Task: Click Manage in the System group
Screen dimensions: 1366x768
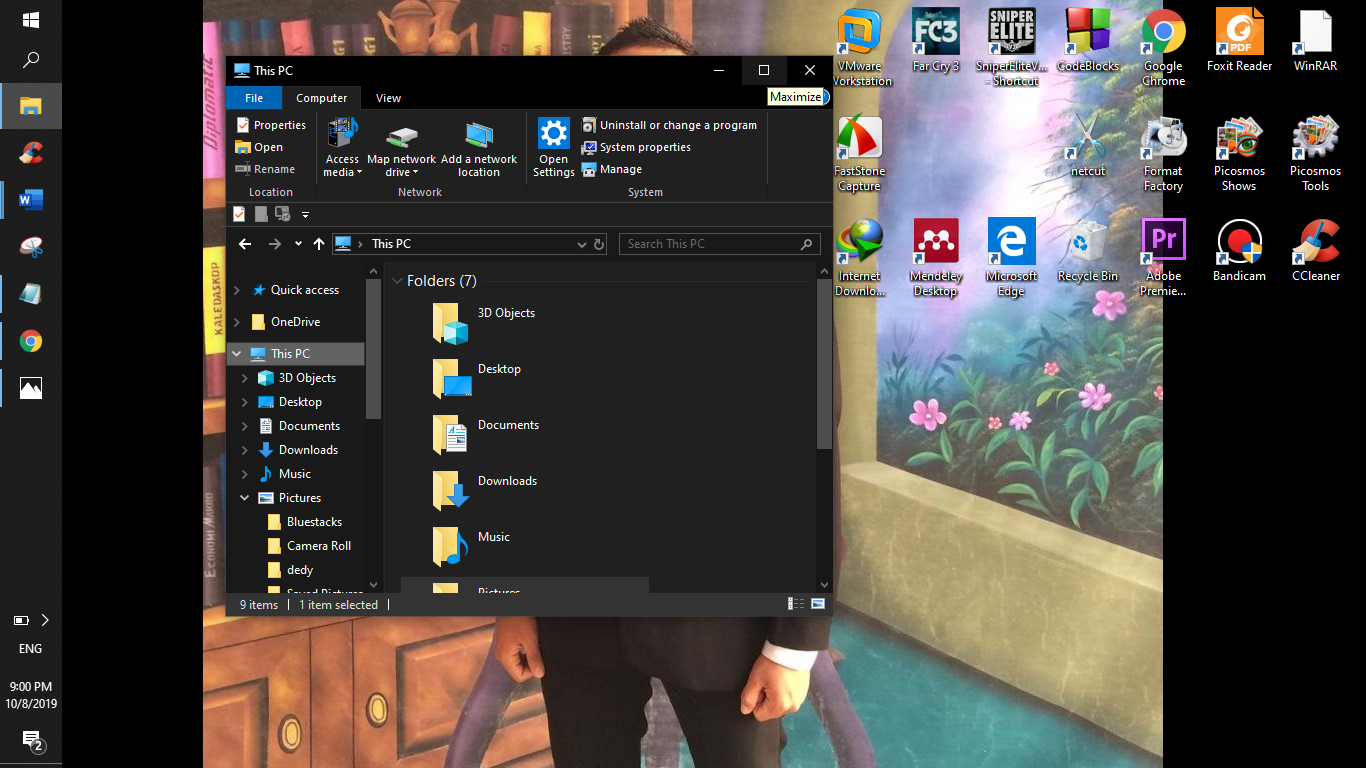Action: [x=612, y=169]
